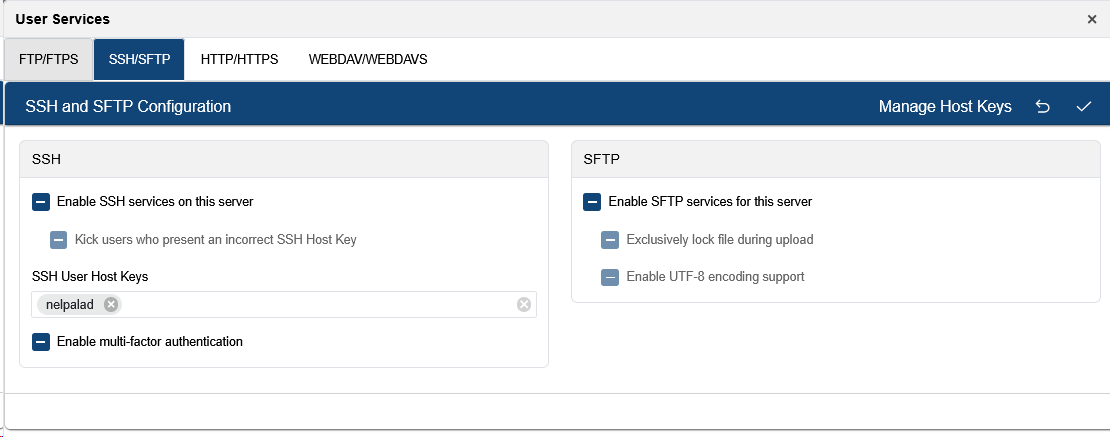Click the SFTP panel header
Screen dimensions: 1110x437
point(835,159)
